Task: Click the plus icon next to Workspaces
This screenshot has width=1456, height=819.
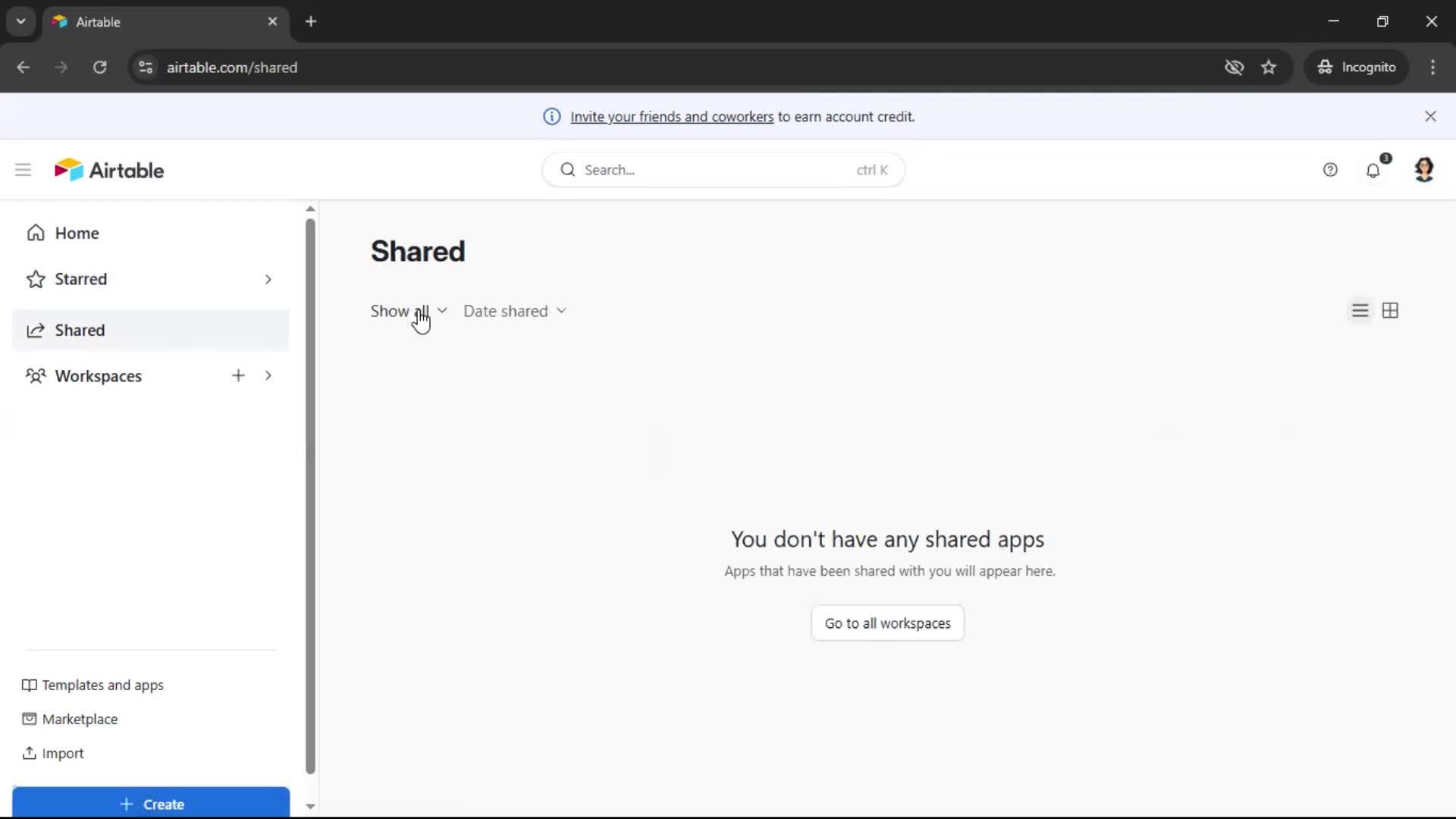Action: point(238,375)
